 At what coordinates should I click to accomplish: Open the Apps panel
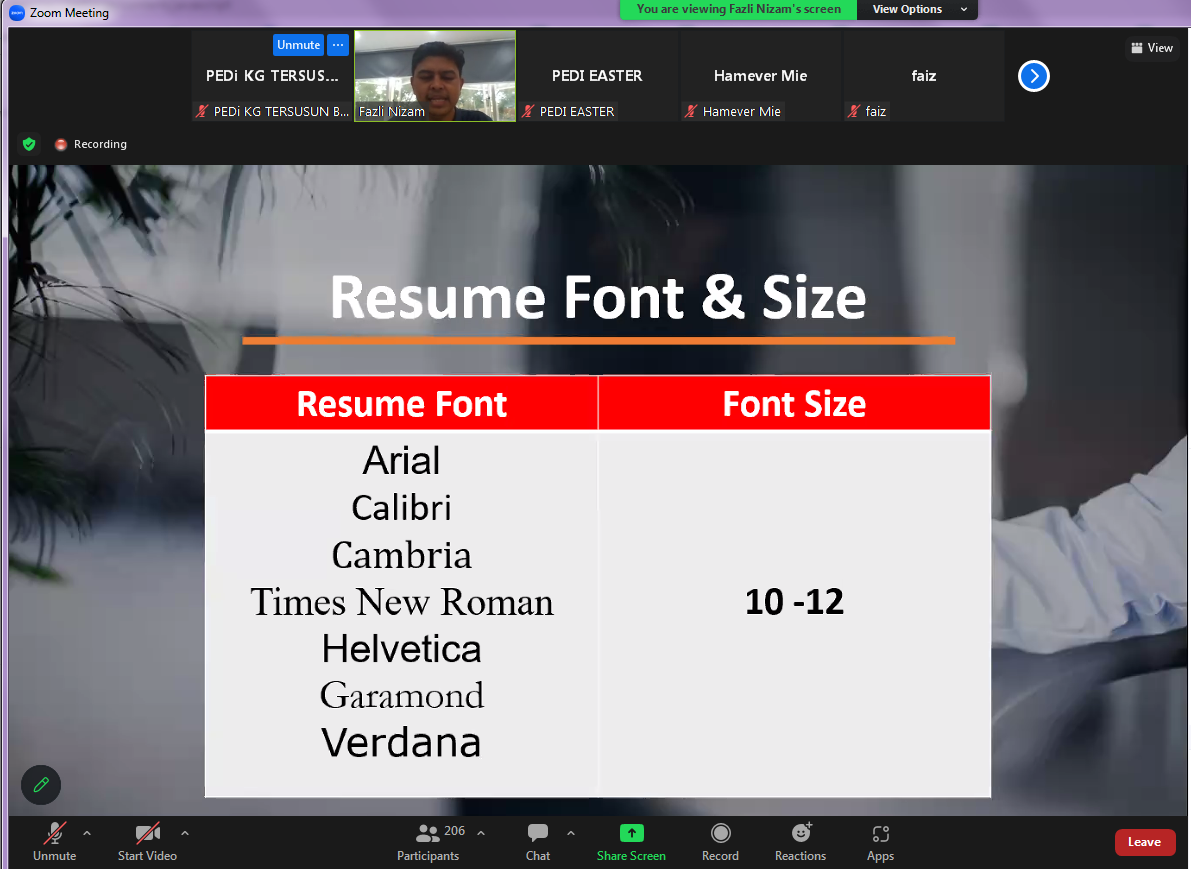pyautogui.click(x=880, y=834)
